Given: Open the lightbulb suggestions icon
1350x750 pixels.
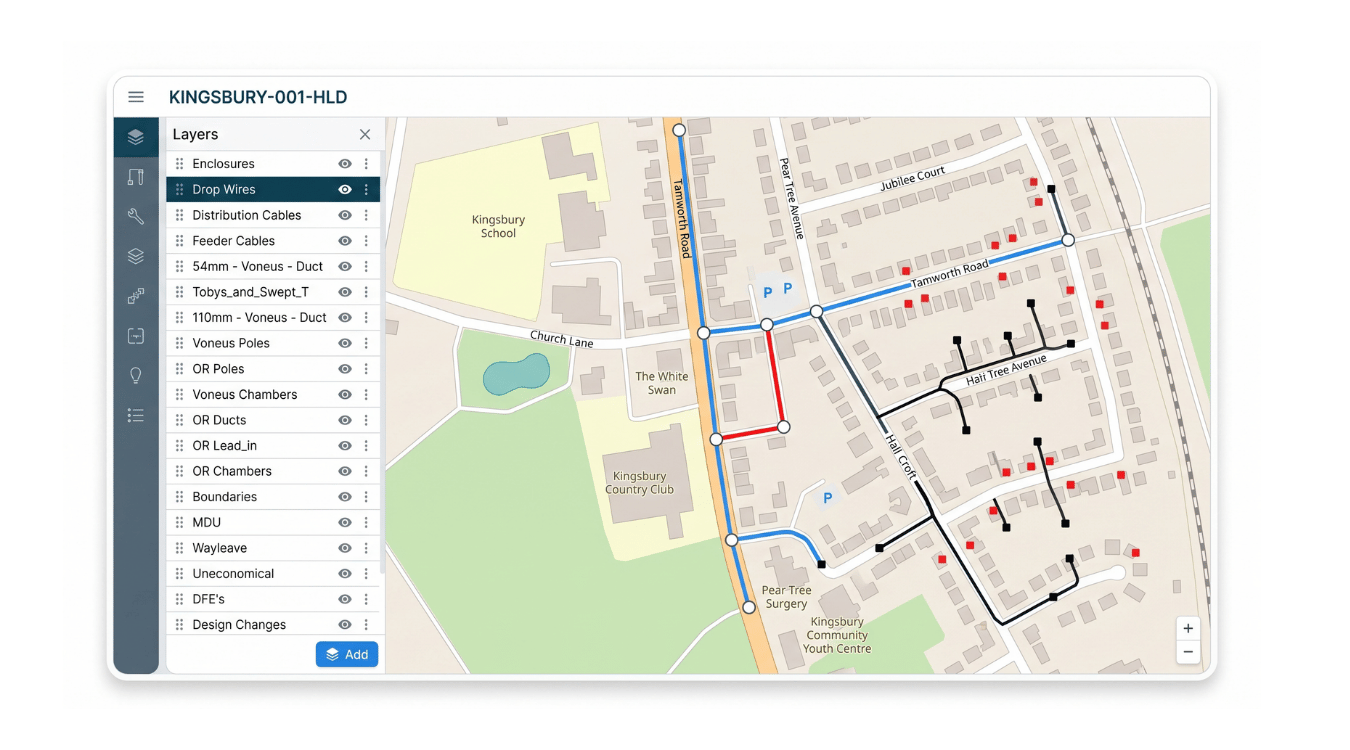Looking at the screenshot, I should [136, 376].
